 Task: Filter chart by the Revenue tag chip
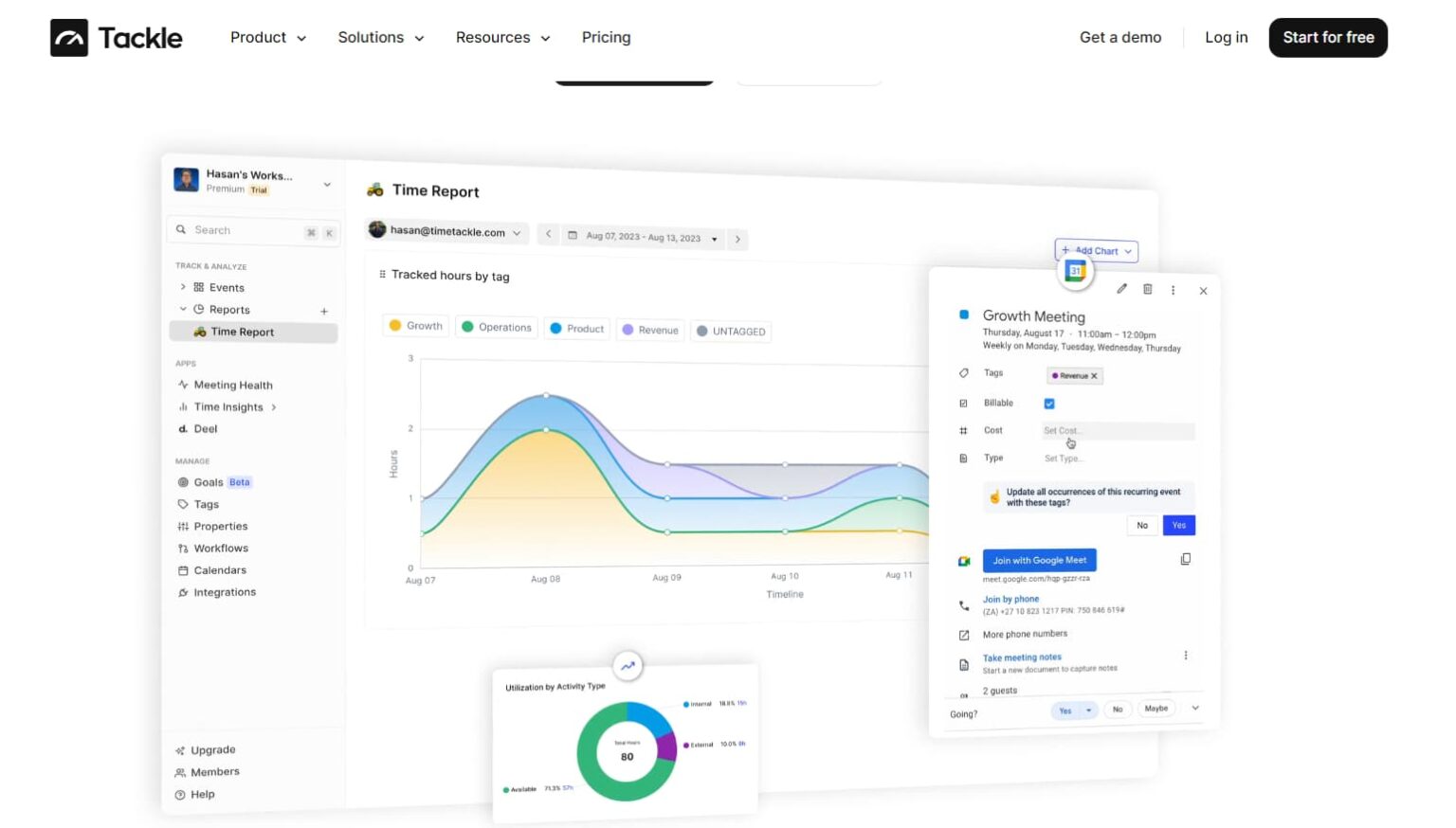pyautogui.click(x=650, y=330)
